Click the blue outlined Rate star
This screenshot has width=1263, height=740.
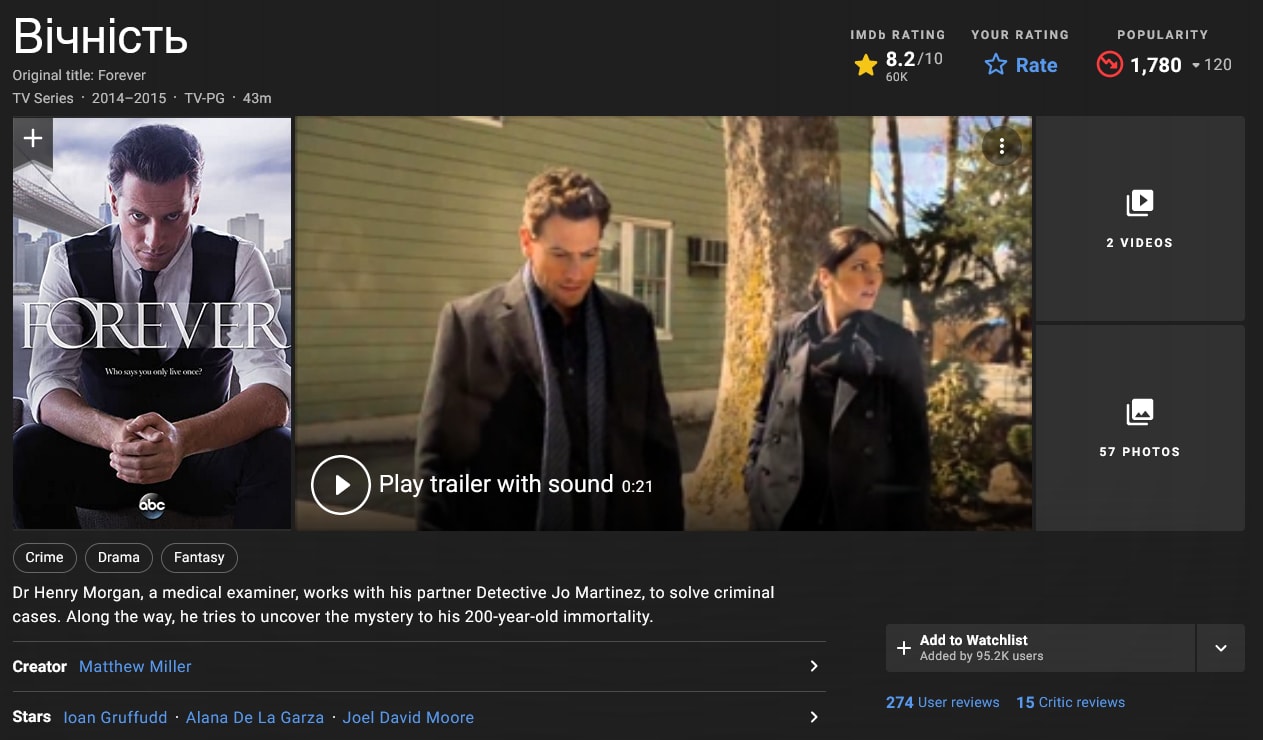click(x=996, y=65)
